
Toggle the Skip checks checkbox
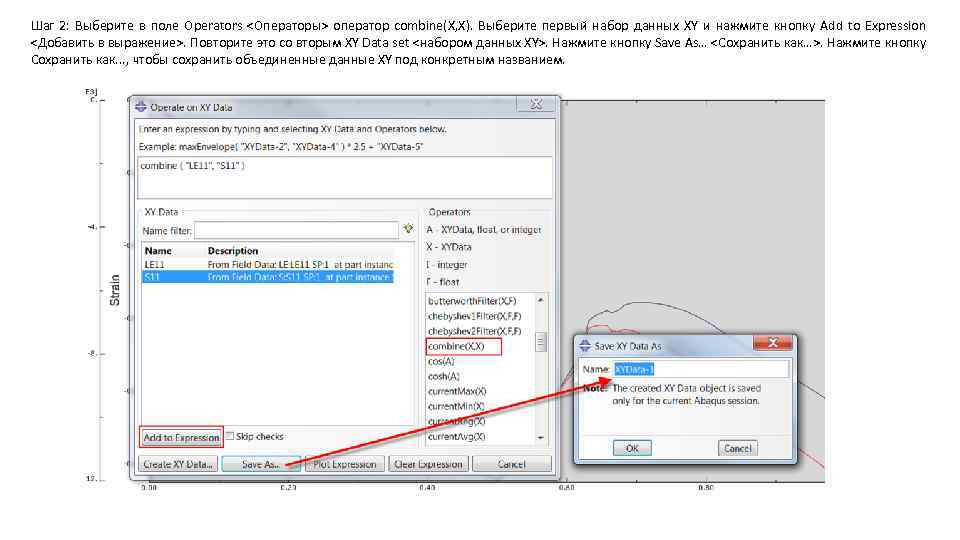[x=230, y=436]
